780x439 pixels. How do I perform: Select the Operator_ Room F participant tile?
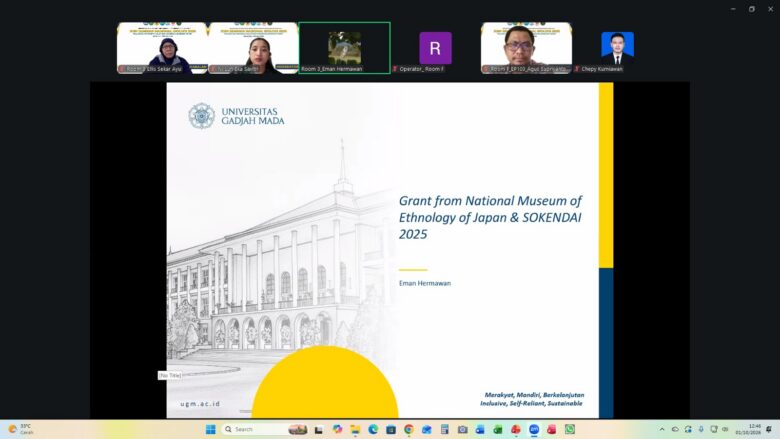tap(435, 48)
